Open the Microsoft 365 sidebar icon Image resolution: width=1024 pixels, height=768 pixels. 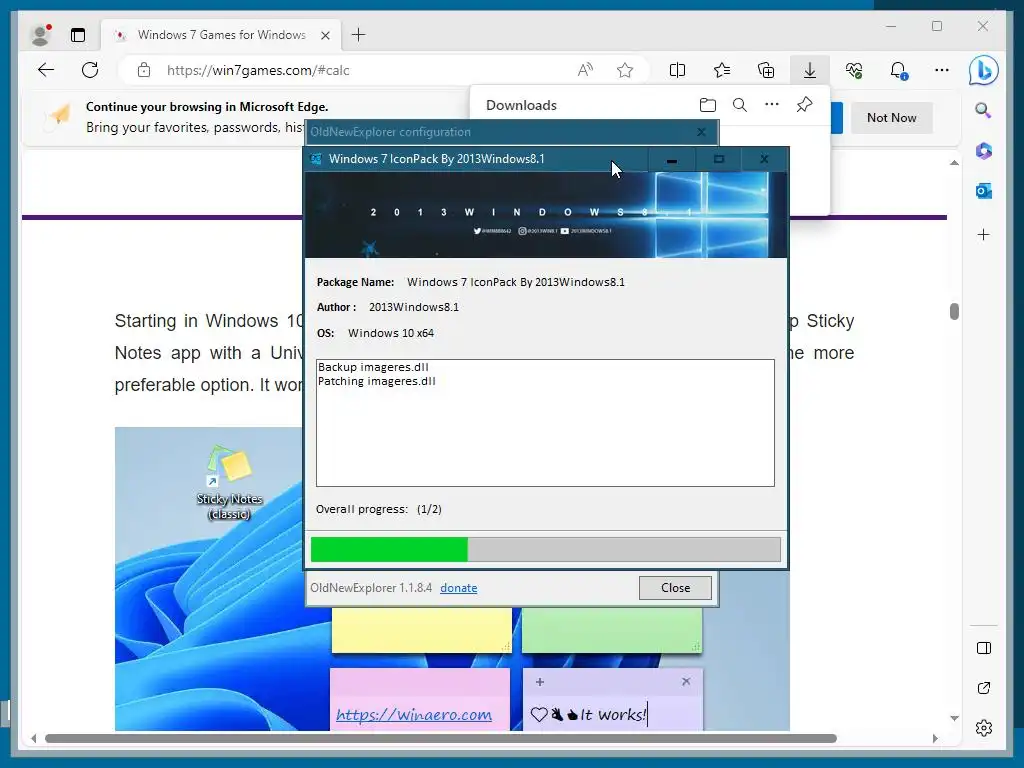click(x=984, y=151)
